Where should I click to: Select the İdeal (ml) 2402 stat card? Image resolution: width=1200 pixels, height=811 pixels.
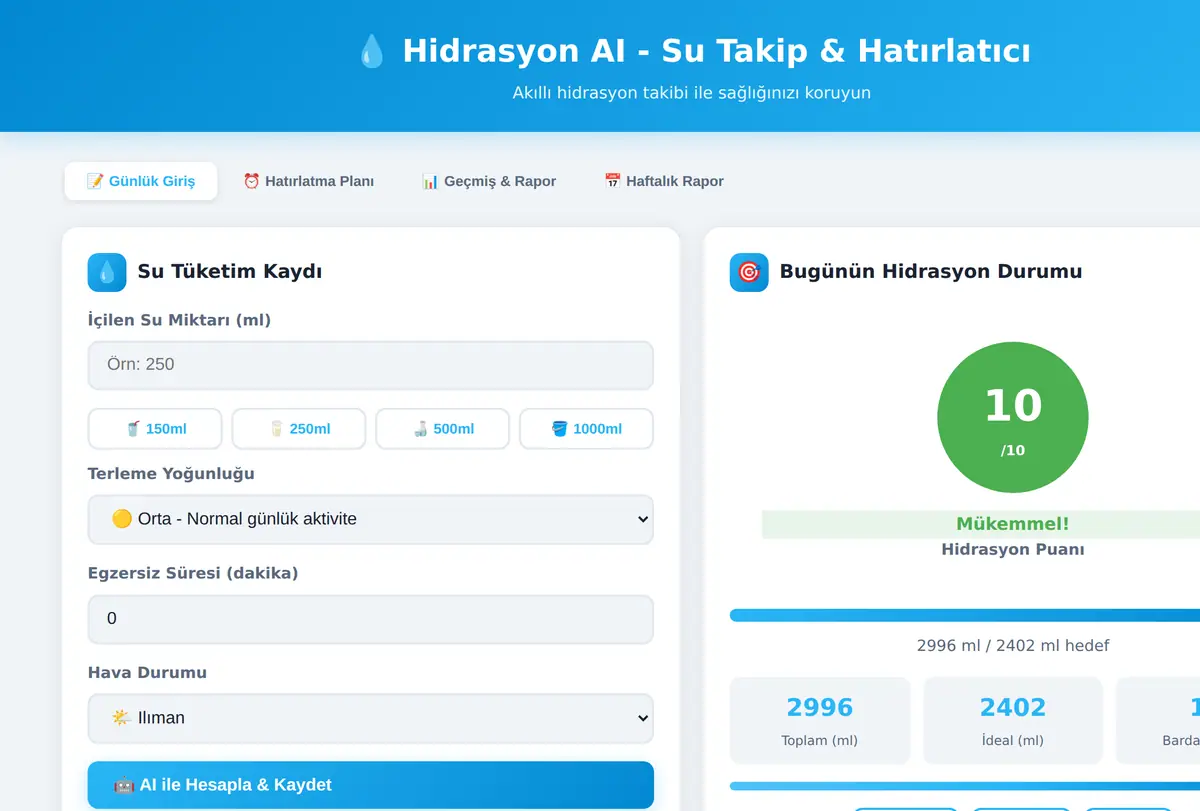click(x=1013, y=721)
